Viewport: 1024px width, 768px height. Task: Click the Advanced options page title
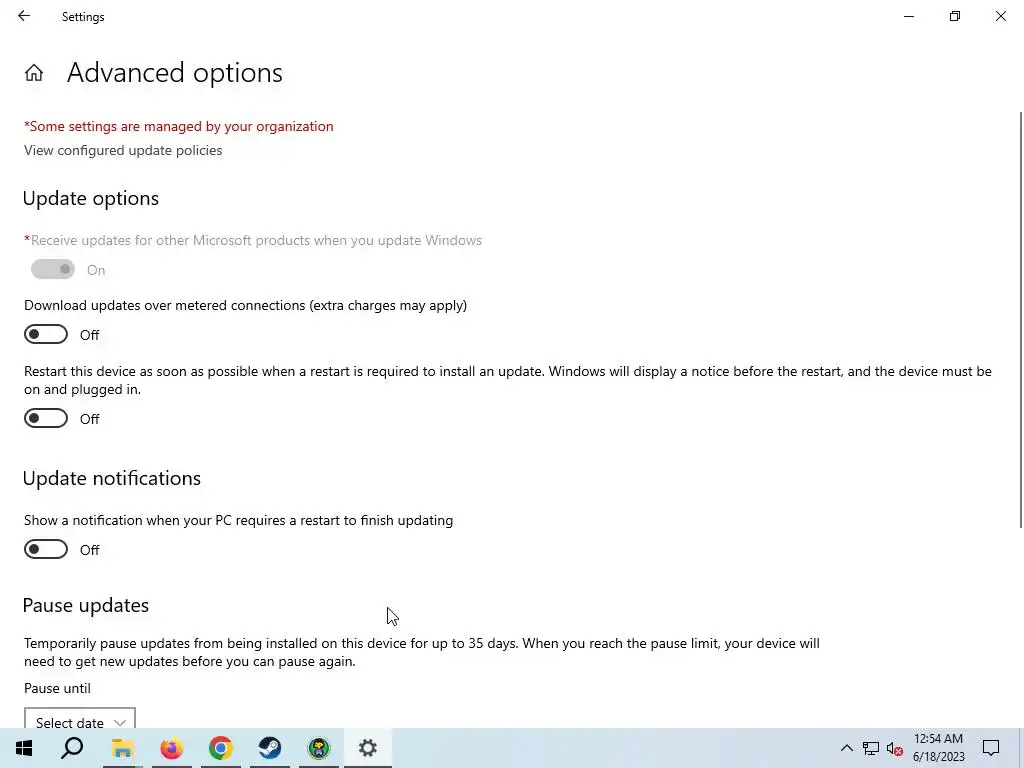(x=174, y=72)
